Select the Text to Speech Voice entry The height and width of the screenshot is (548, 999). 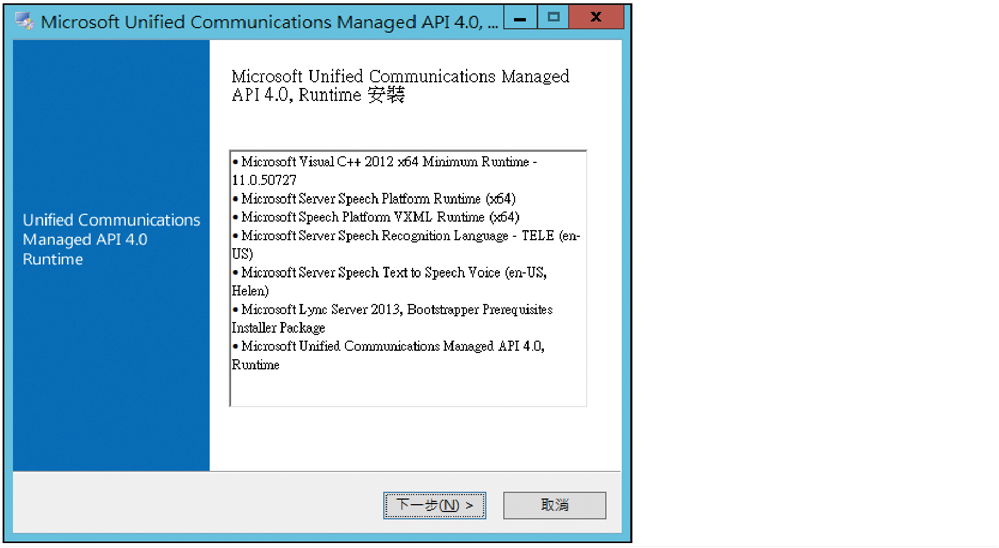pyautogui.click(x=389, y=282)
